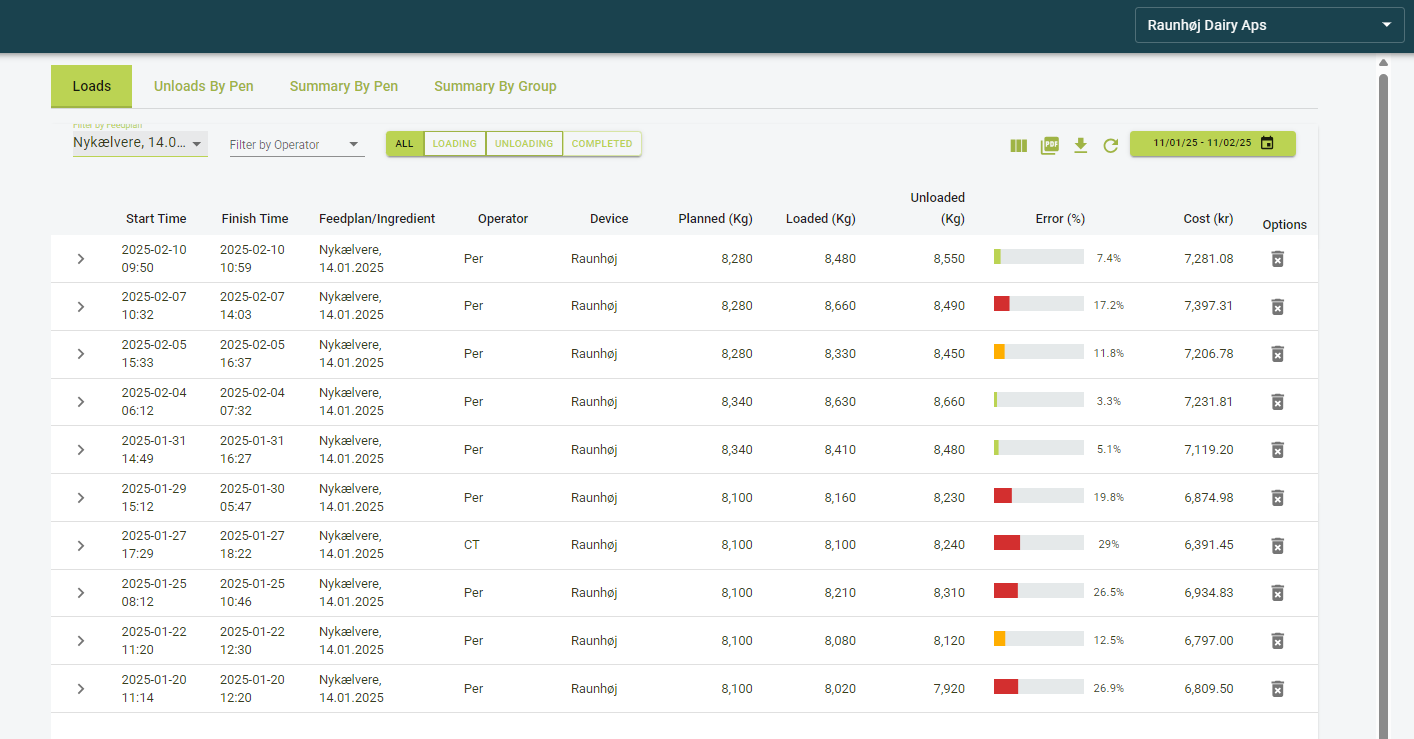Screen dimensions: 1414x739
Task: Click the cost value 7,281.08
Action: [x=1208, y=259]
